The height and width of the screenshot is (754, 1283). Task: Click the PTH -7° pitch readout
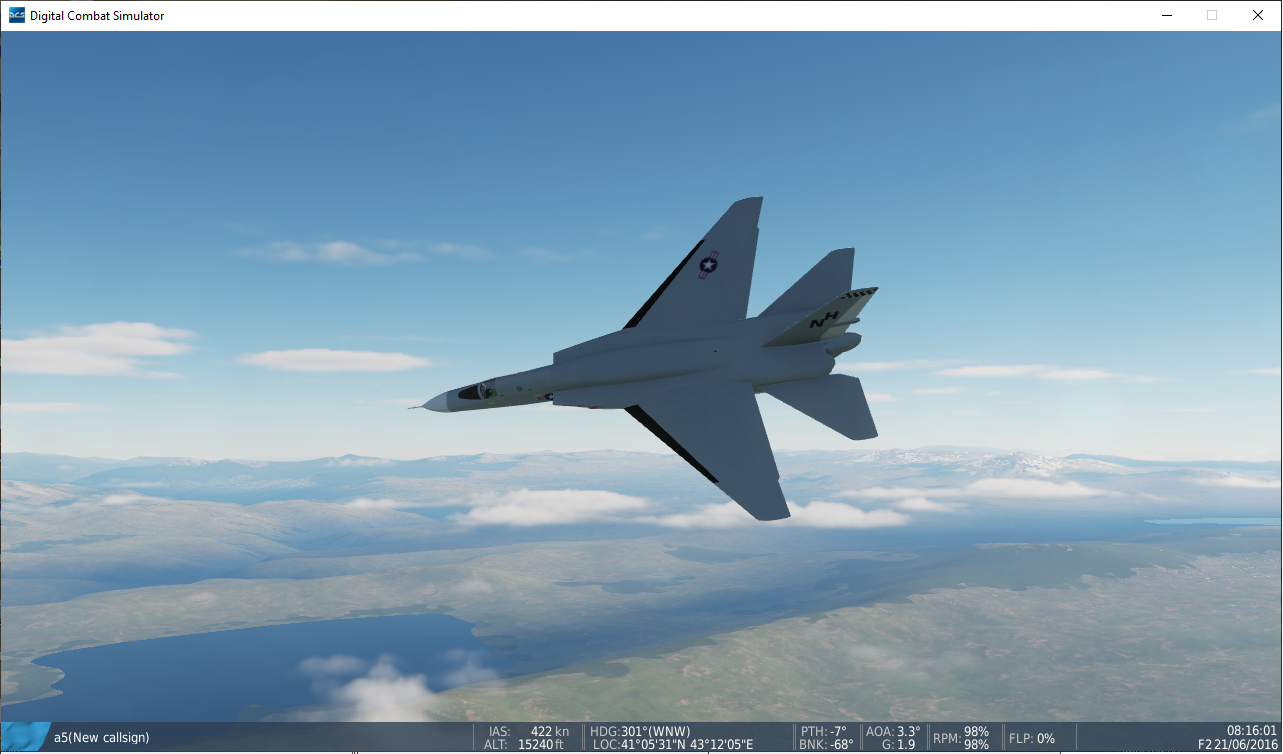pyautogui.click(x=823, y=731)
